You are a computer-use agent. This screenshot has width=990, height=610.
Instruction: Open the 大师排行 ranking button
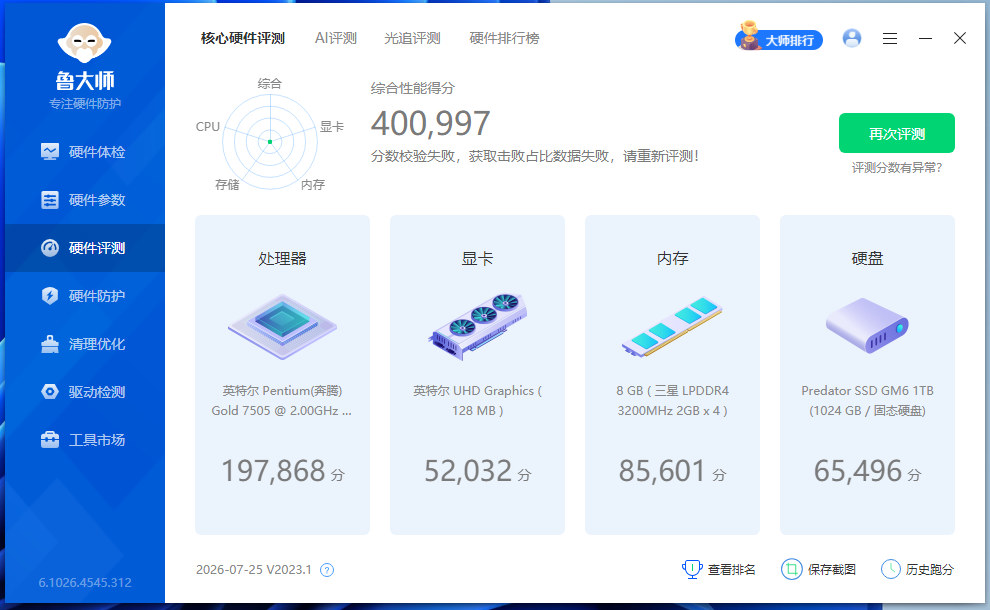[x=779, y=39]
